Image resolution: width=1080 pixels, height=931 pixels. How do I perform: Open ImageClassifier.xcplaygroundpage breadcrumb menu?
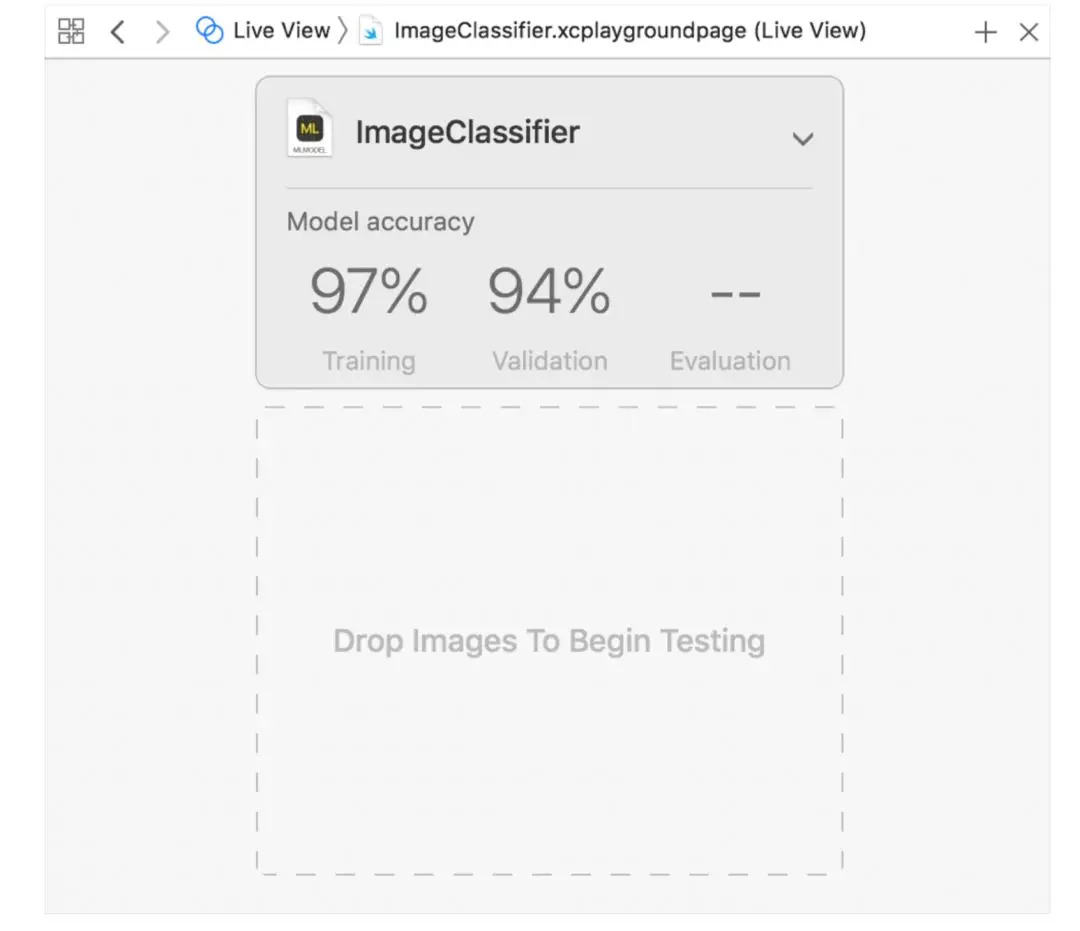point(629,31)
